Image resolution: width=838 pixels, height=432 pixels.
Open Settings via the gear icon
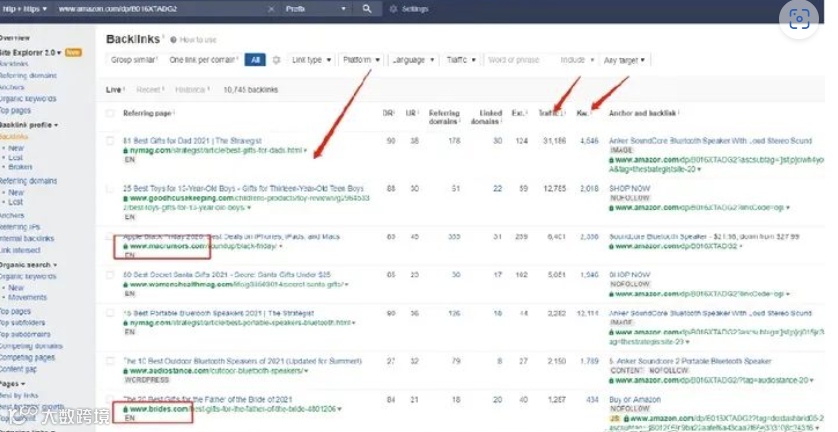(393, 9)
